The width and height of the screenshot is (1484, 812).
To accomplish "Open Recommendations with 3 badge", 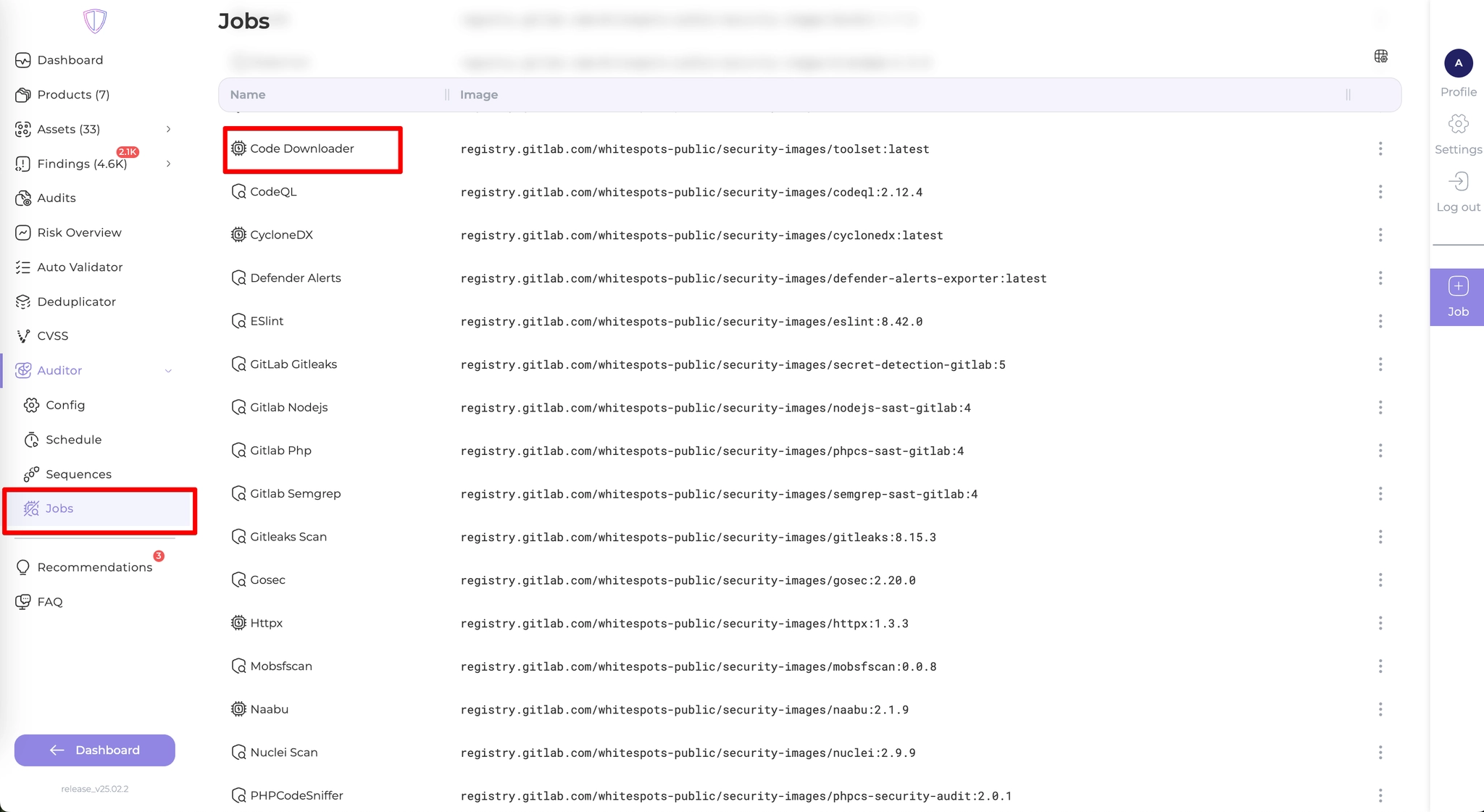I will (x=94, y=567).
